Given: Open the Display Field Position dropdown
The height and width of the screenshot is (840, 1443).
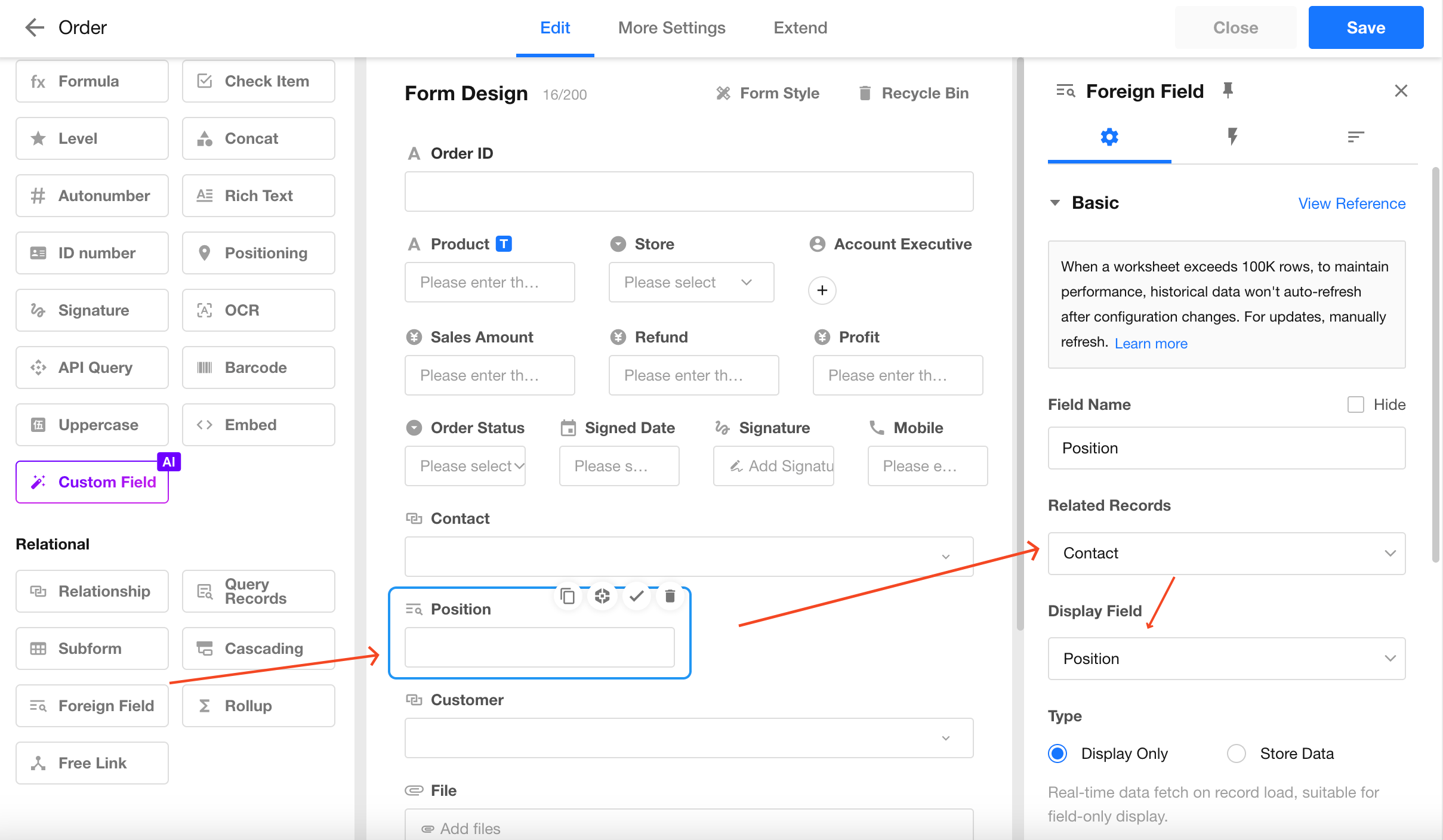Looking at the screenshot, I should (x=1226, y=659).
